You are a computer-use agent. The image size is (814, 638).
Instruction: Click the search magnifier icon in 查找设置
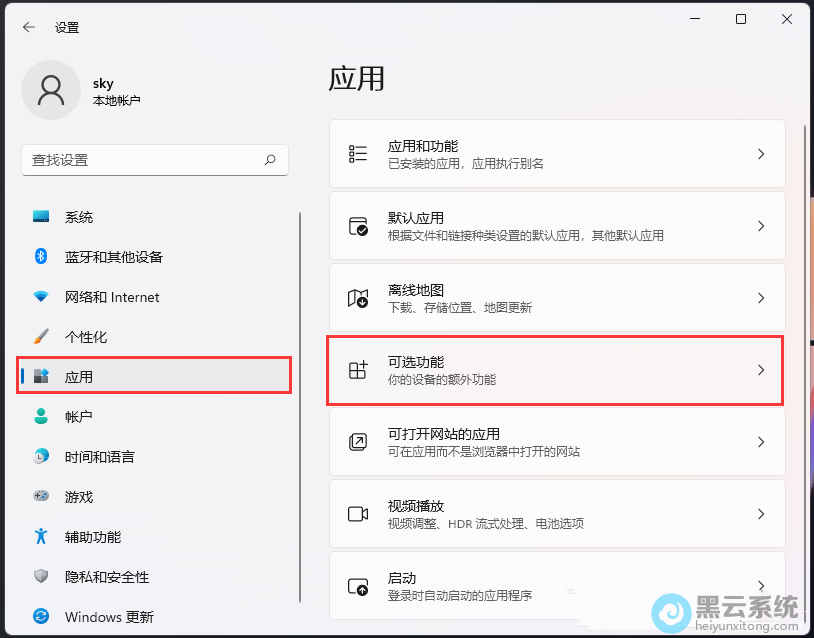pos(270,160)
